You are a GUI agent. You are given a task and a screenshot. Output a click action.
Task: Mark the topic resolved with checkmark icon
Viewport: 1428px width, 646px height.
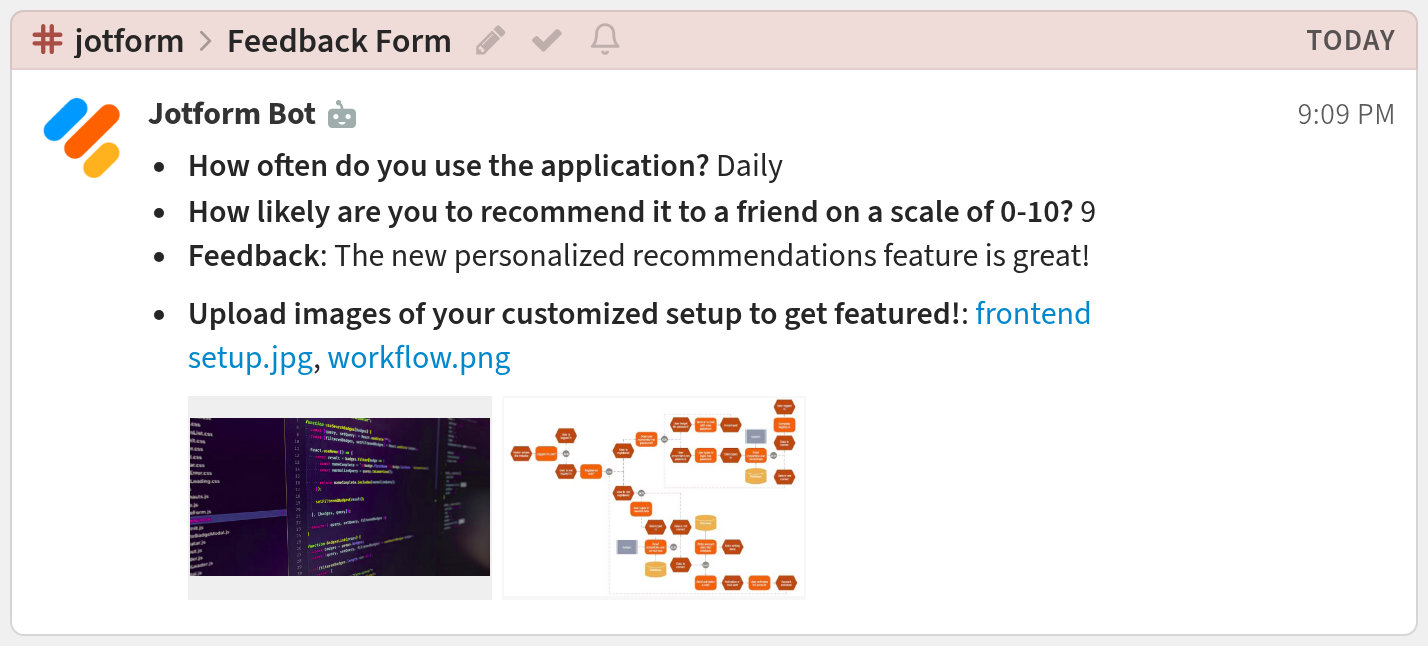(x=547, y=41)
